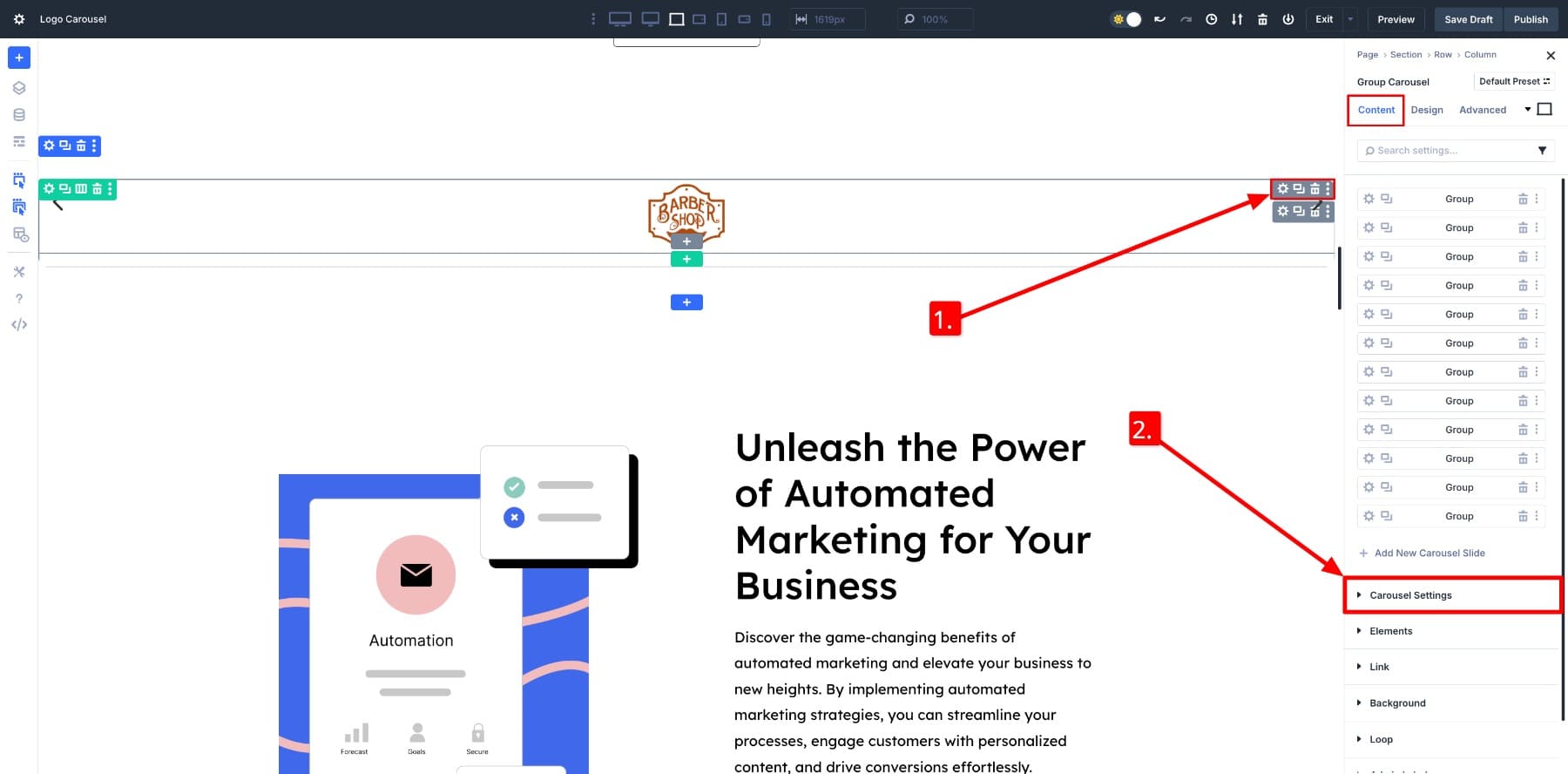Open the code editor icon in left sidebar
Screen dimensions: 1568x774
(x=19, y=325)
